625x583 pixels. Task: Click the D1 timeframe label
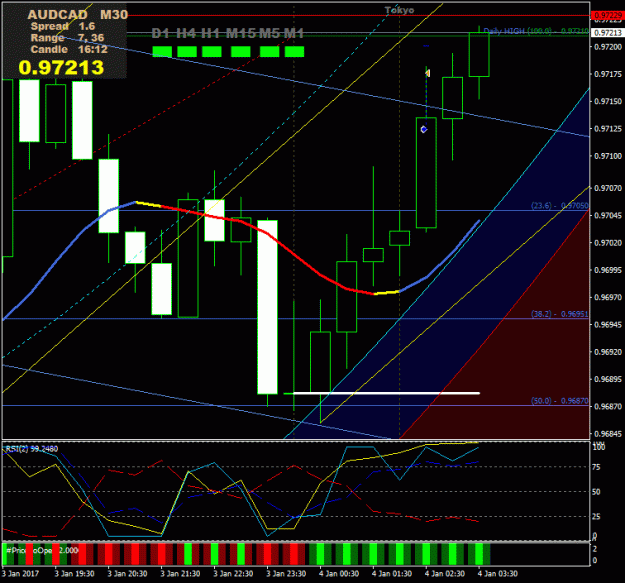click(161, 33)
